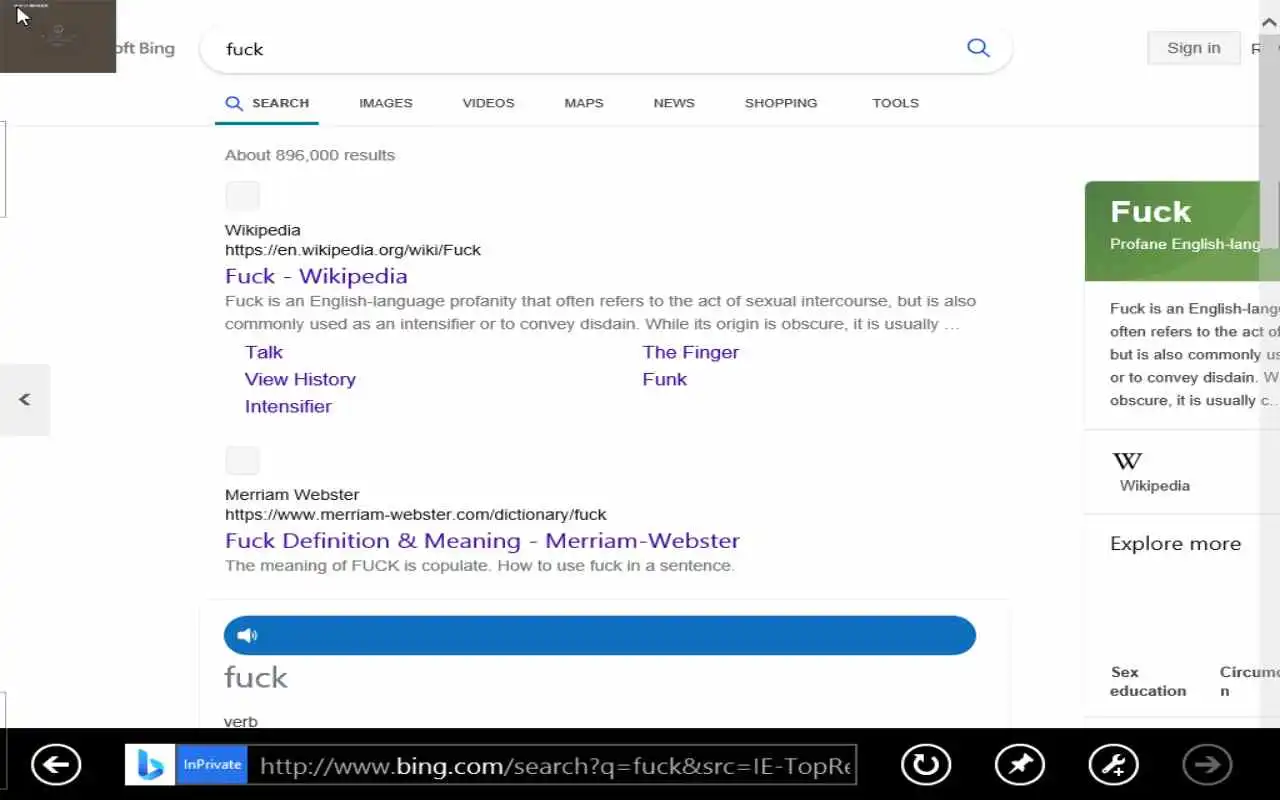The image size is (1280, 800).
Task: Switch to the NEWS tab
Action: [674, 103]
